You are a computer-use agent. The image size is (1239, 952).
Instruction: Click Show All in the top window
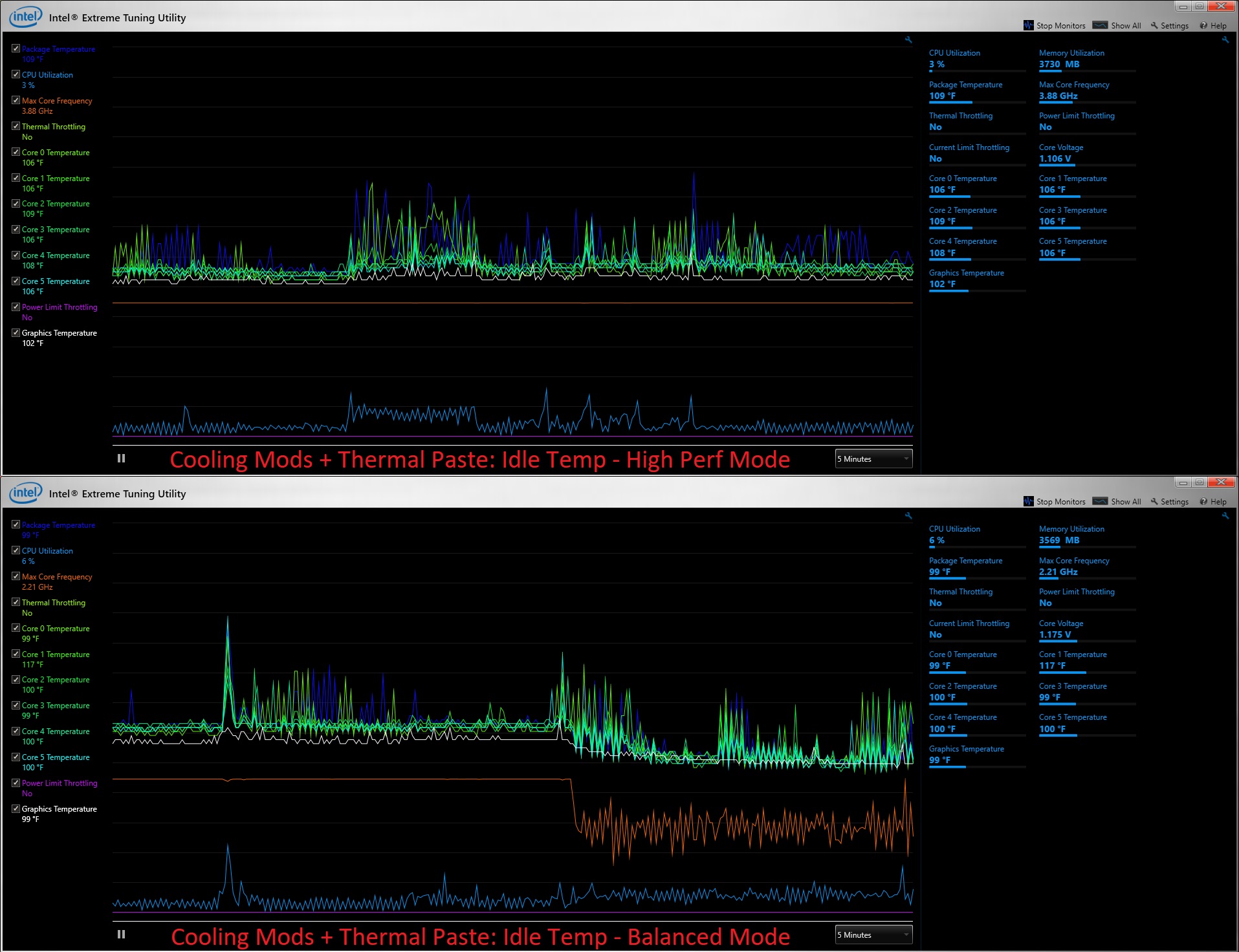tap(1117, 26)
